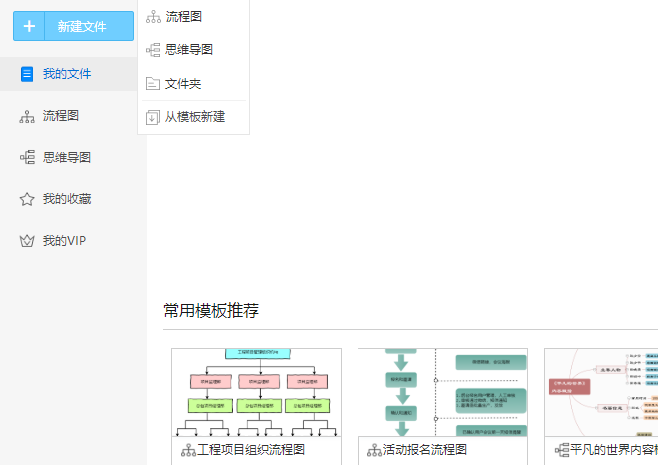Click the flowchart icon in the sidebar
The image size is (658, 465).
point(27,116)
